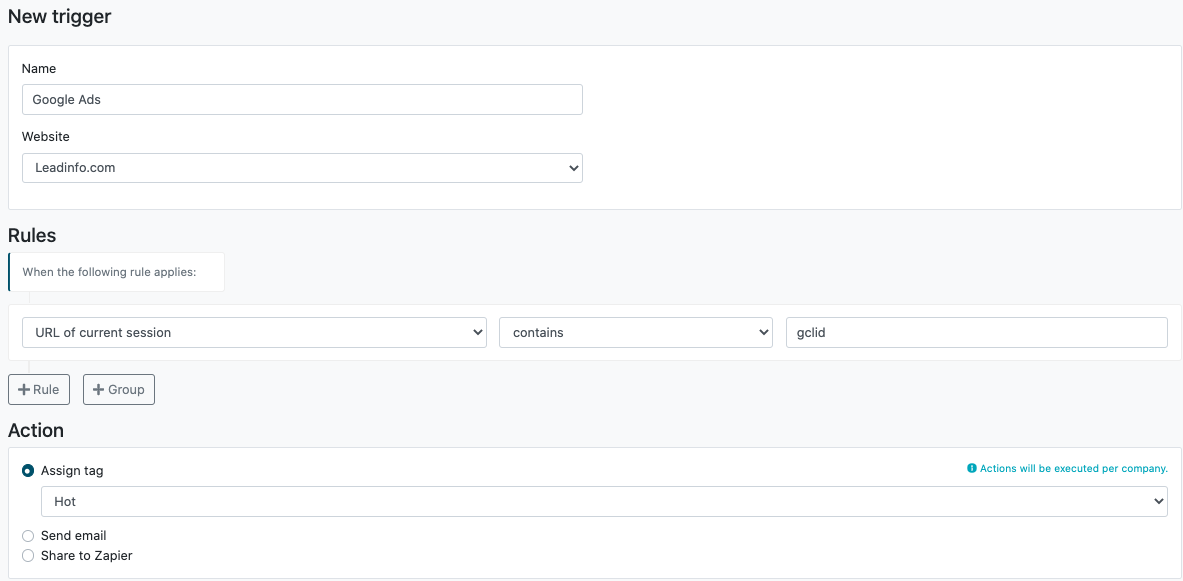This screenshot has height=581, width=1183.
Task: Expand the URL of current session dropdown
Action: click(254, 333)
